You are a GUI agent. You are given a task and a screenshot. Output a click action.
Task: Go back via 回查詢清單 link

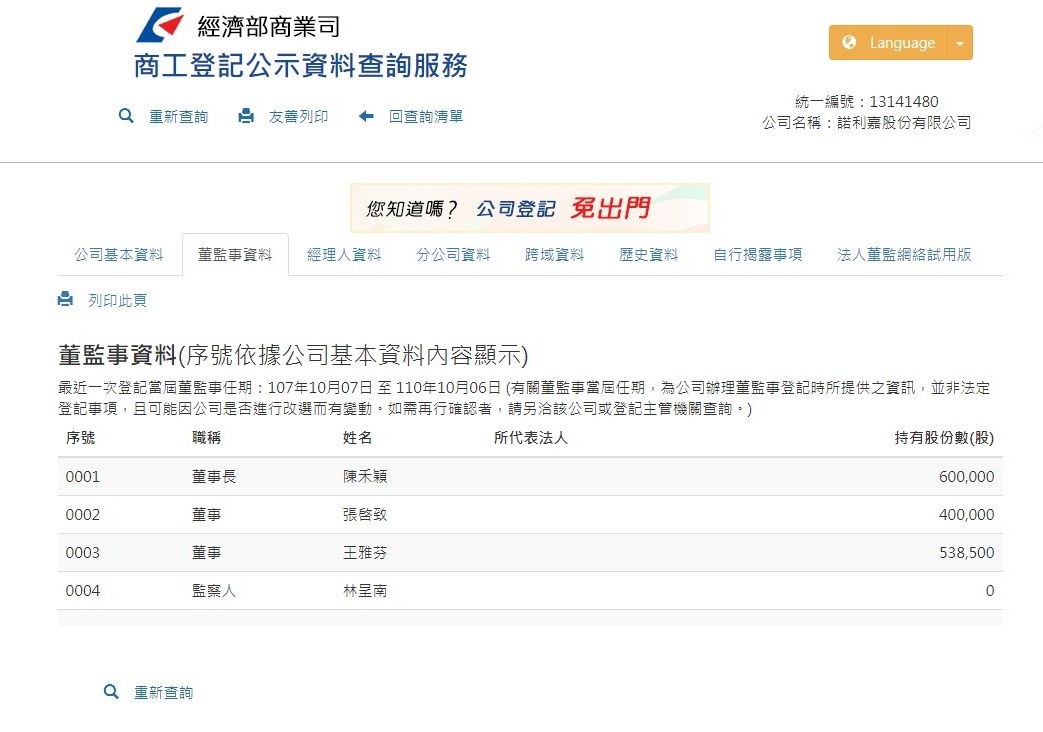(x=426, y=116)
